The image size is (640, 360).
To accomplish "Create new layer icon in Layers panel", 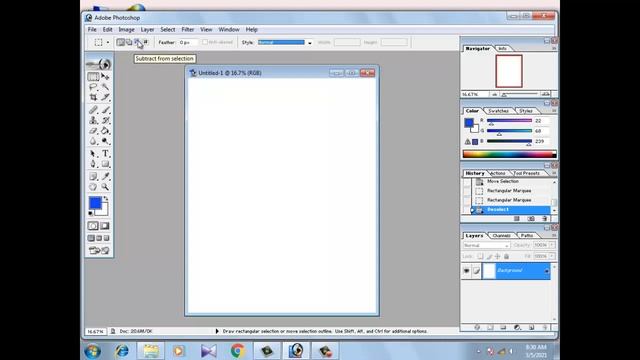I will click(531, 327).
